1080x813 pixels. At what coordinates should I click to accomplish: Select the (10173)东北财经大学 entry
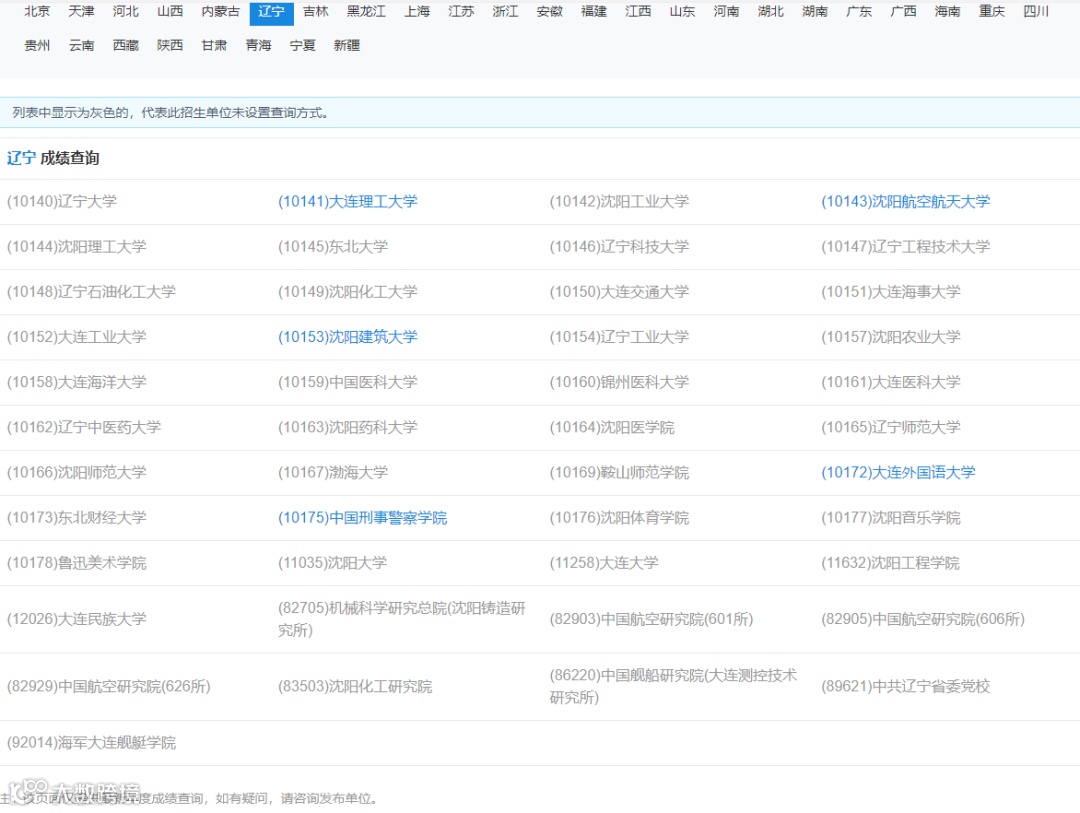click(76, 518)
